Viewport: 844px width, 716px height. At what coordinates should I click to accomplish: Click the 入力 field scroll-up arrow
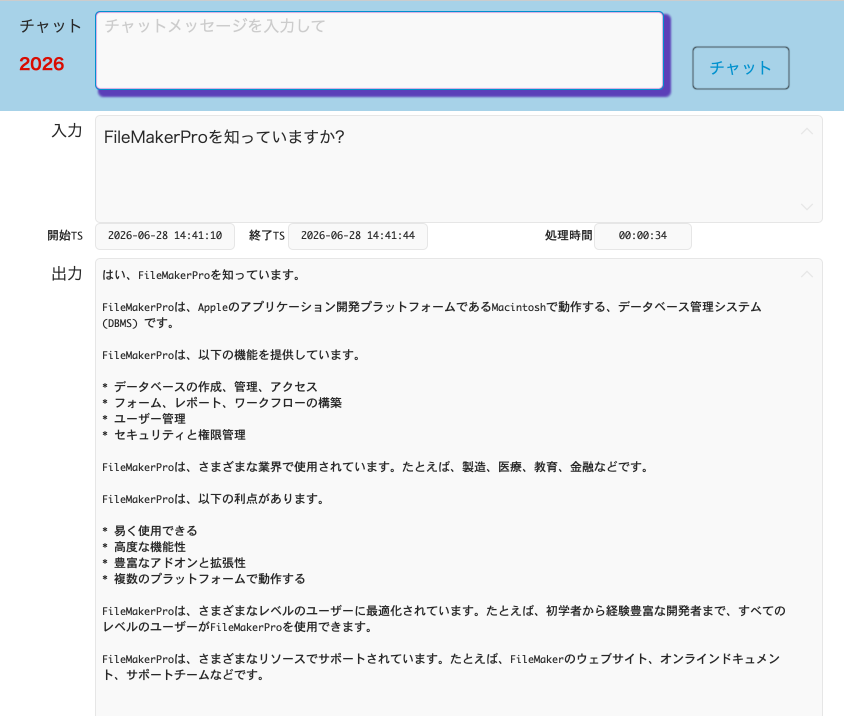coord(806,131)
